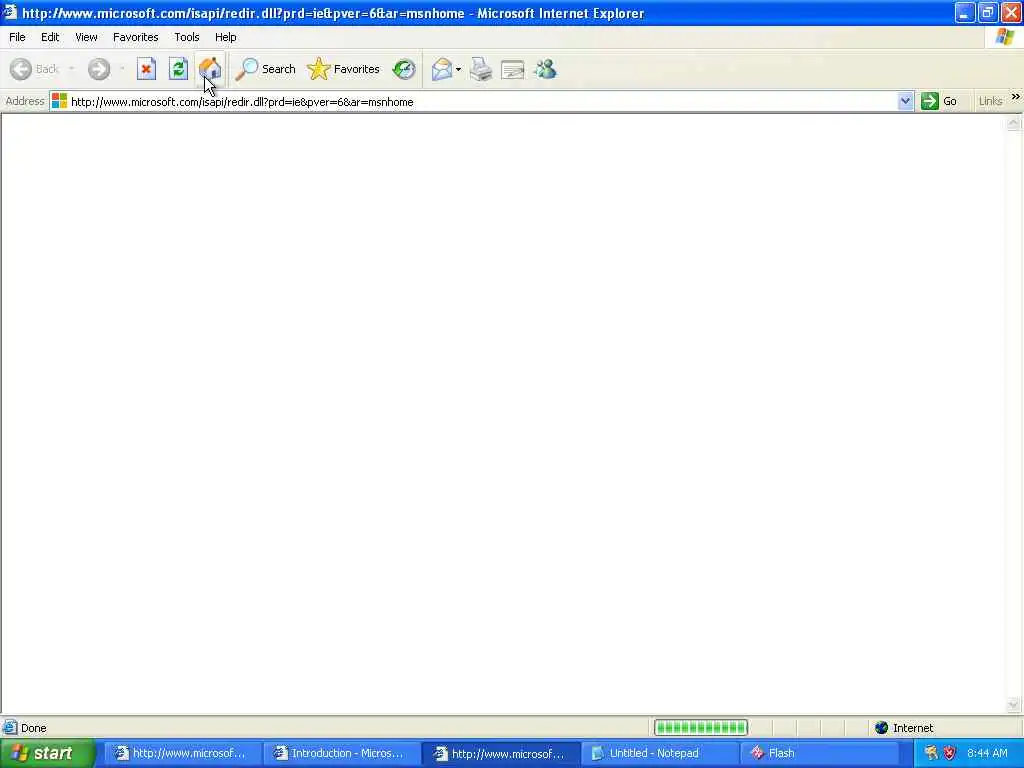Image resolution: width=1024 pixels, height=768 pixels.
Task: Click the system tray icon left of the shield
Action: [931, 754]
